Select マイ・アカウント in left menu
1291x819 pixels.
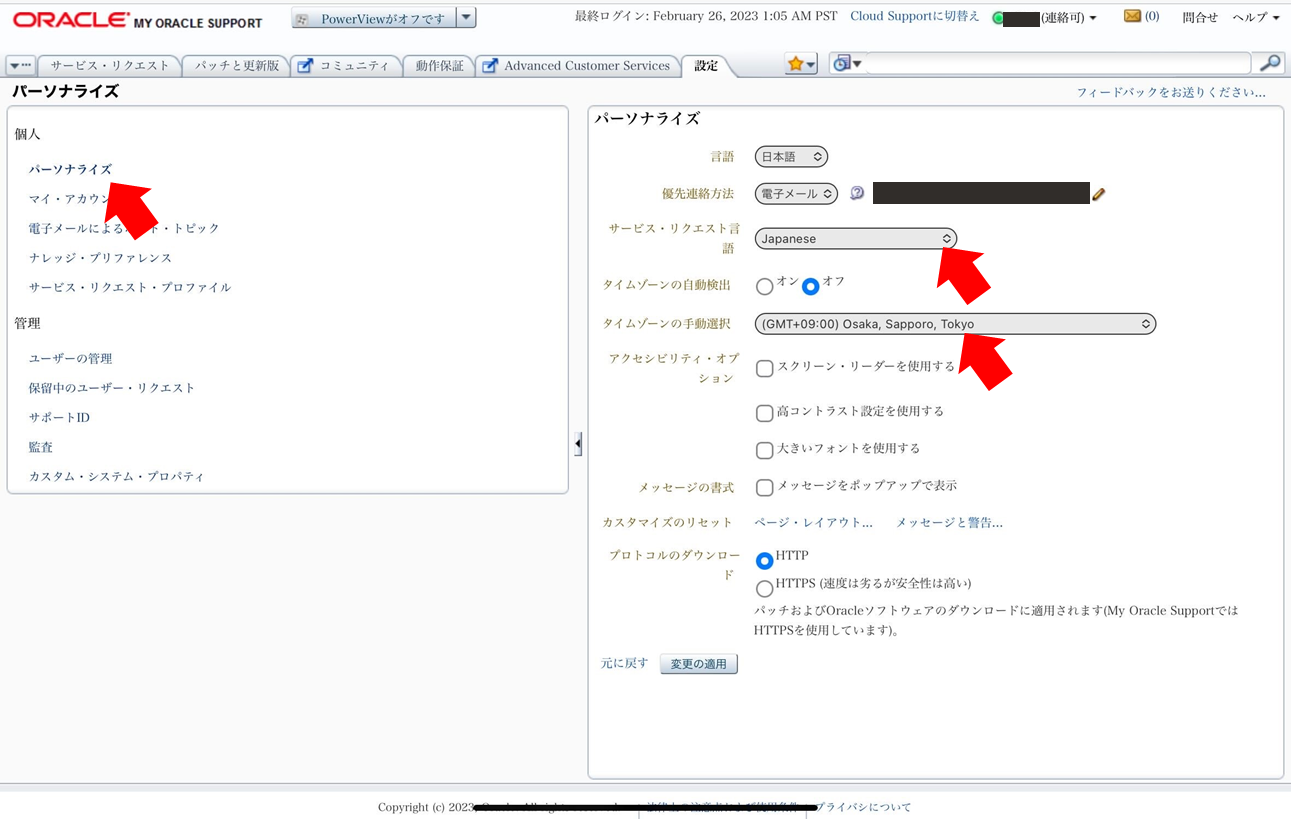coord(73,199)
